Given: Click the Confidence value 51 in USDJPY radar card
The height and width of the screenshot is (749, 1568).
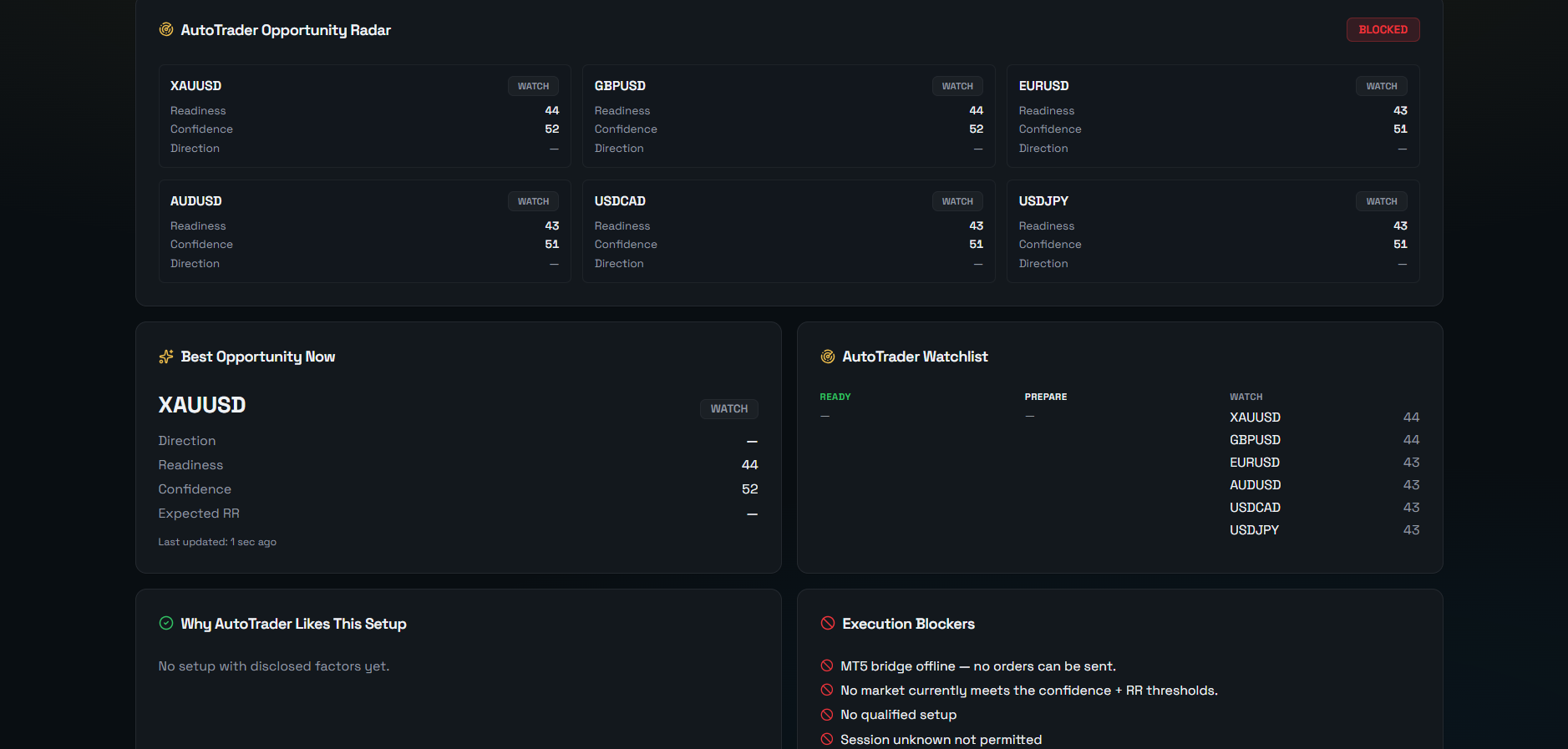Looking at the screenshot, I should (x=1400, y=244).
